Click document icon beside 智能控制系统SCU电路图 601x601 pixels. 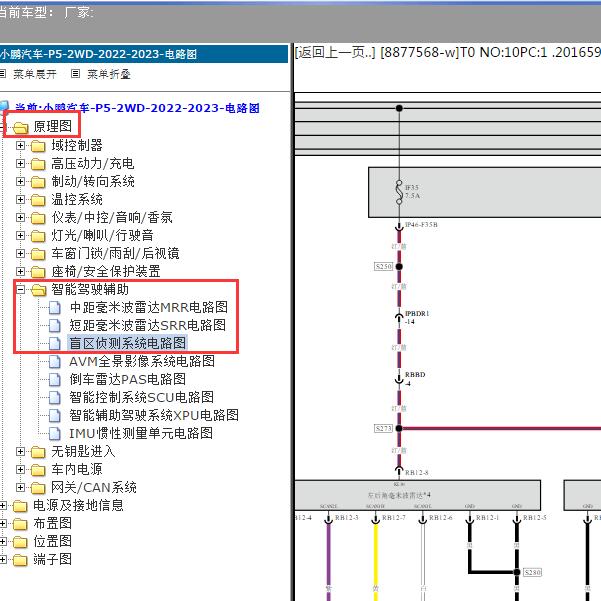54,397
